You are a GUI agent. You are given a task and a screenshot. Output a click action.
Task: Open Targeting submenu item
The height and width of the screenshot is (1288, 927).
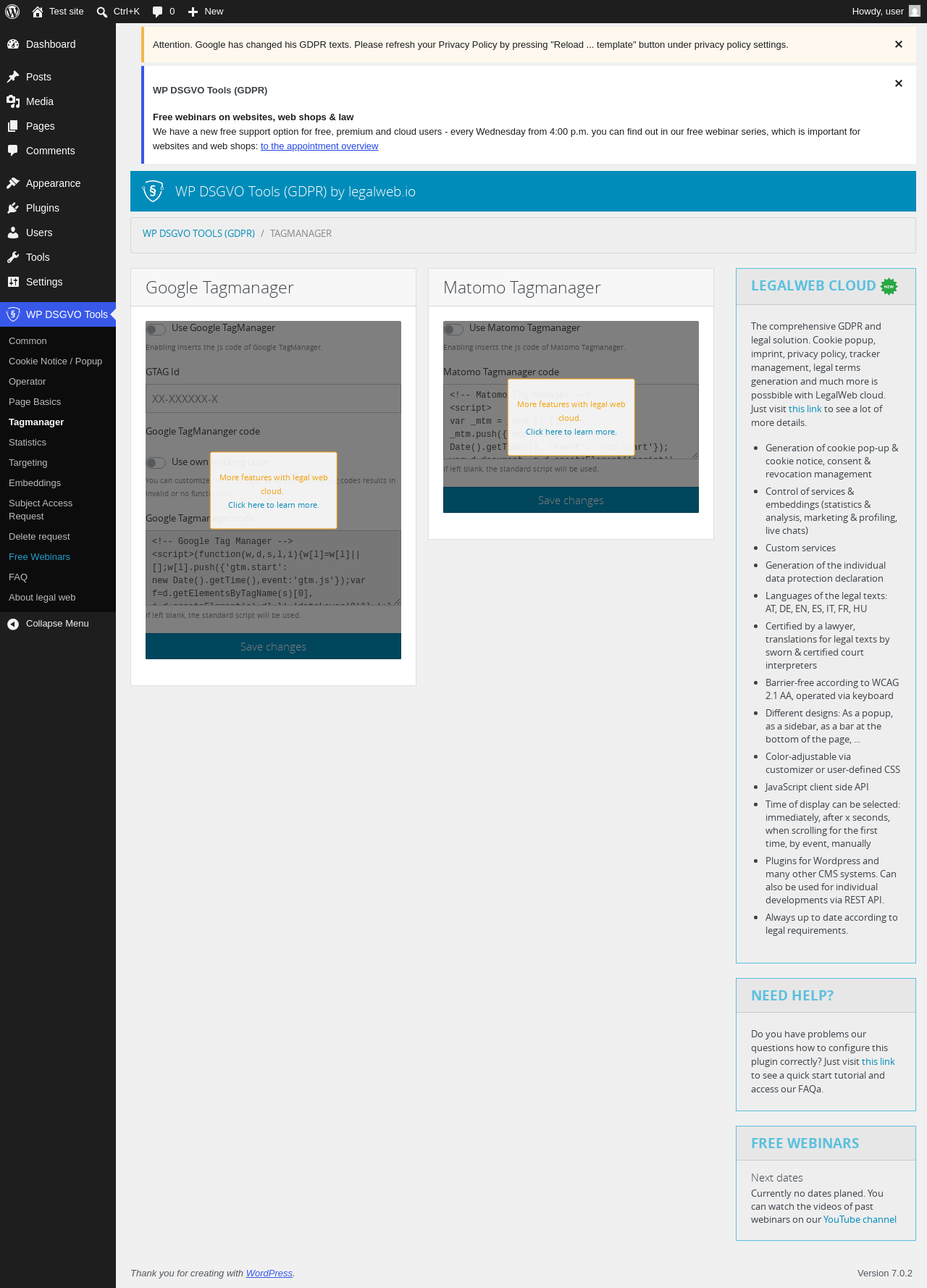click(x=58, y=463)
